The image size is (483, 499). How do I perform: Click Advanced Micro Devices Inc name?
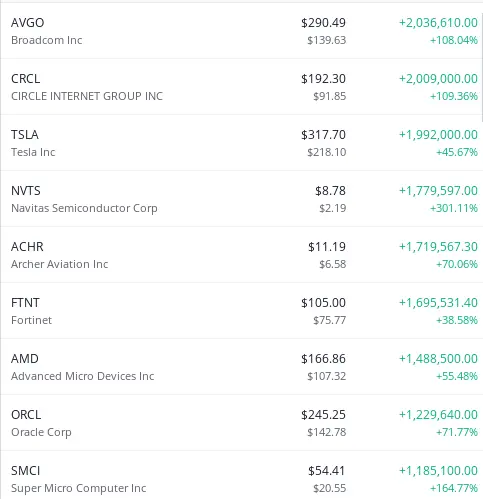click(x=83, y=376)
